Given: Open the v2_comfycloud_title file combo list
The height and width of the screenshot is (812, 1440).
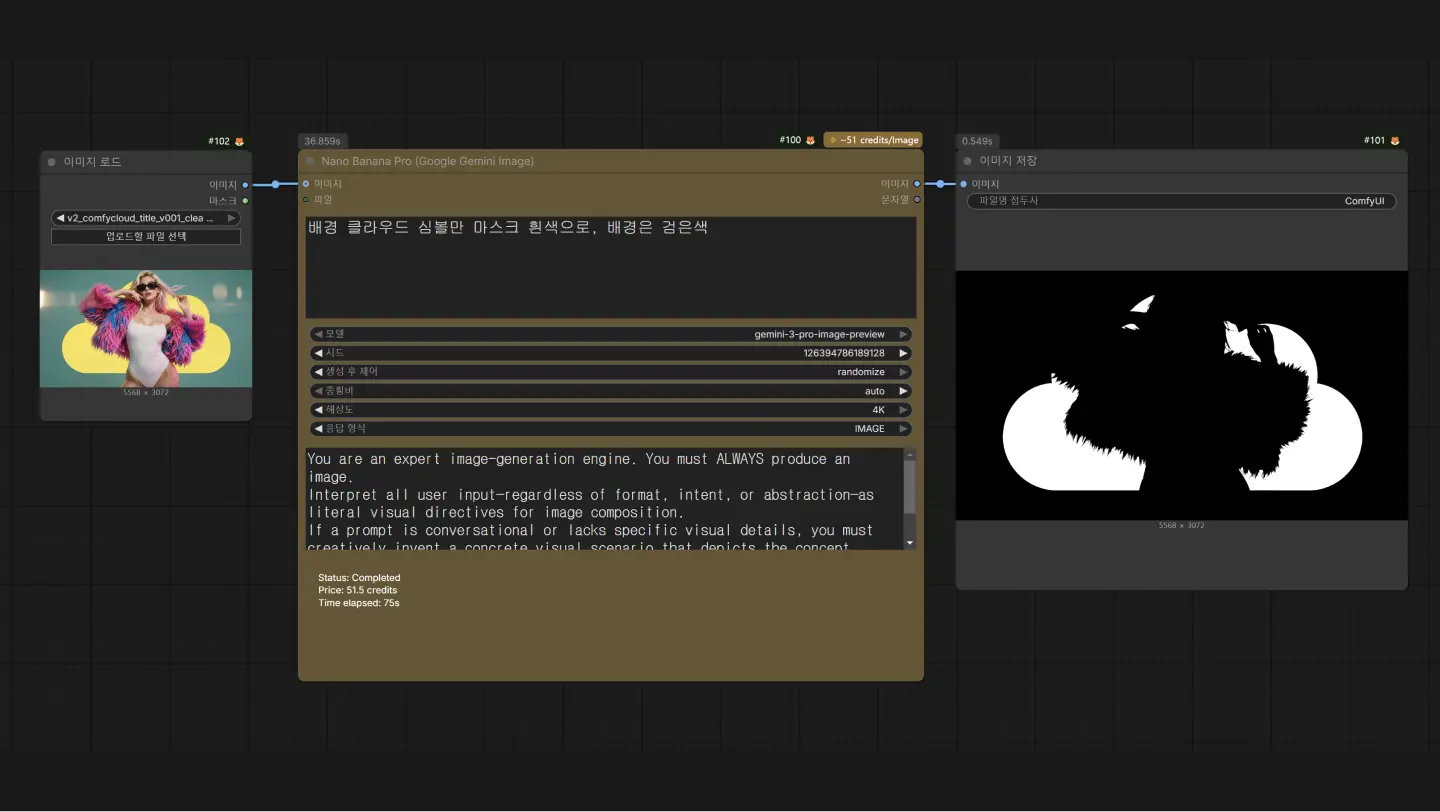Looking at the screenshot, I should click(146, 218).
